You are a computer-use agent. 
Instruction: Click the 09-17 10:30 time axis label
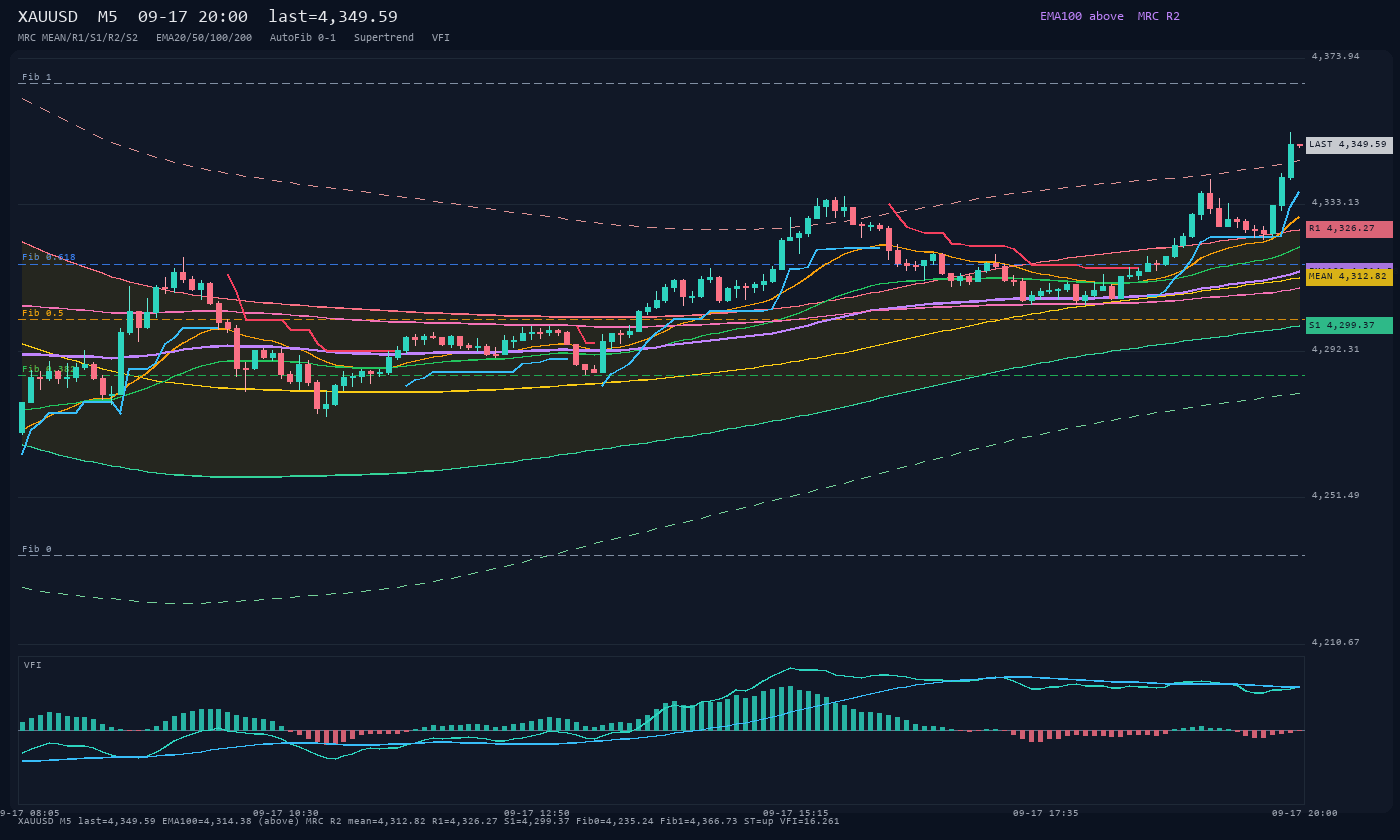(x=286, y=813)
